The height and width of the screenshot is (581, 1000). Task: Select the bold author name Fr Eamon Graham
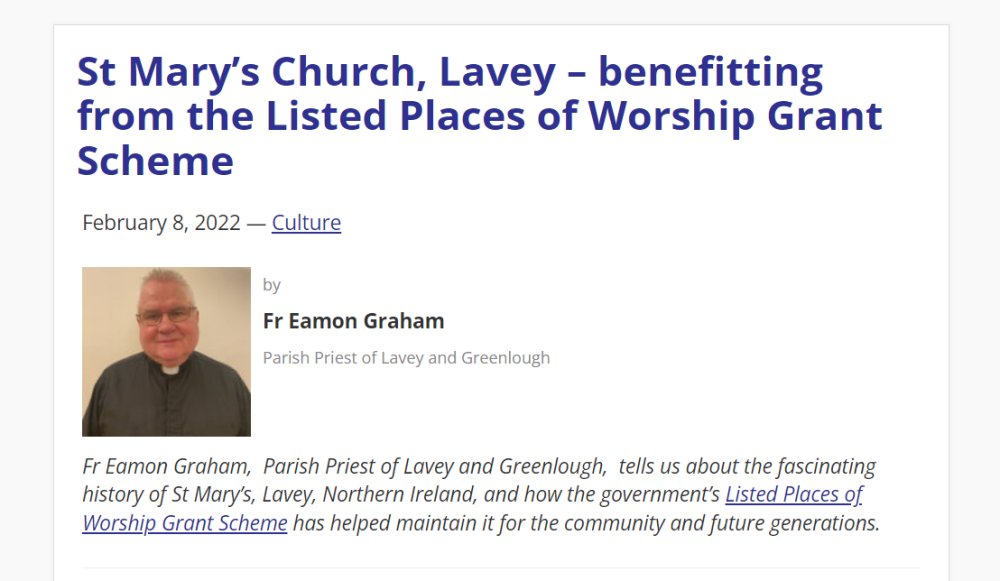[x=353, y=321]
